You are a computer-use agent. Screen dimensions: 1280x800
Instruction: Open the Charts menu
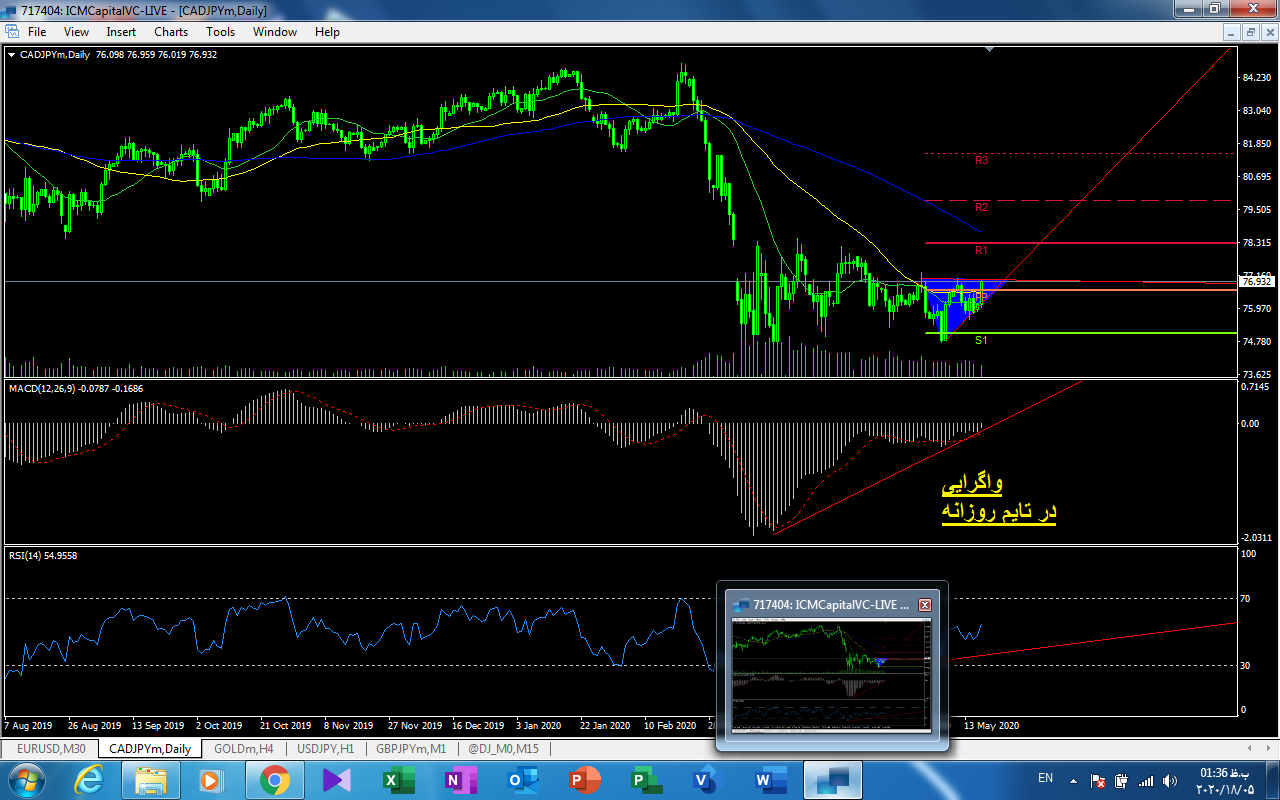pos(171,32)
